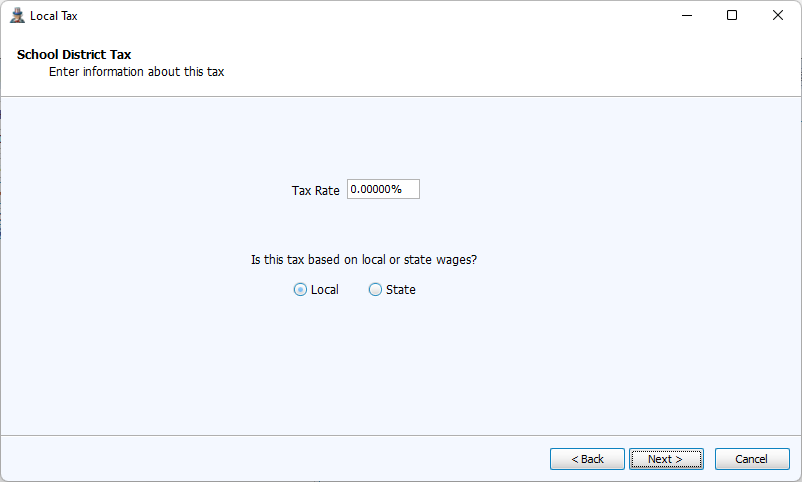Viewport: 802px width, 482px height.
Task: Click the 'Tax Rate' label
Action: pos(315,190)
